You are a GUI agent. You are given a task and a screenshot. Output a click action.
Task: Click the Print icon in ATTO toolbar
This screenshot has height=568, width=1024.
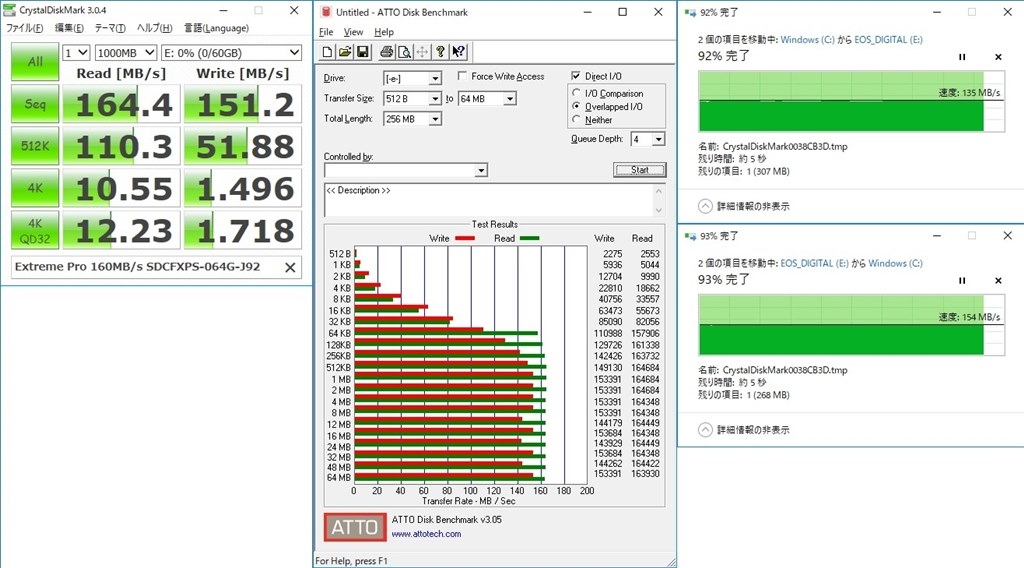pyautogui.click(x=387, y=52)
